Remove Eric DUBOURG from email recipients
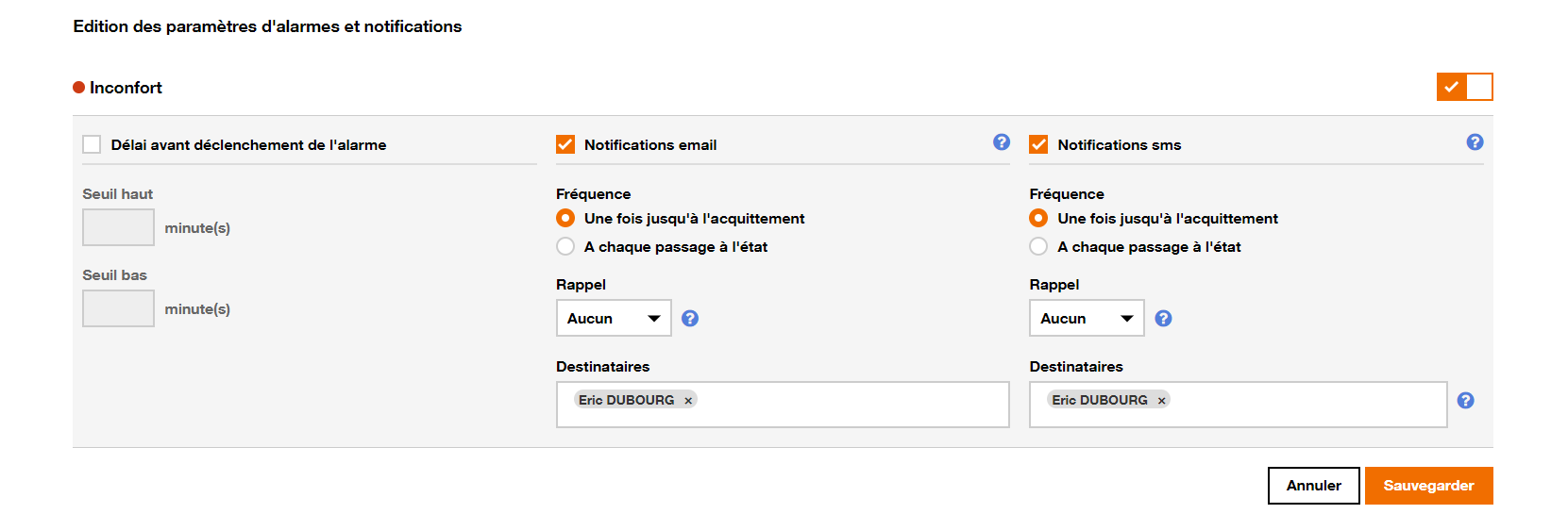The width and height of the screenshot is (1568, 514). click(x=688, y=401)
